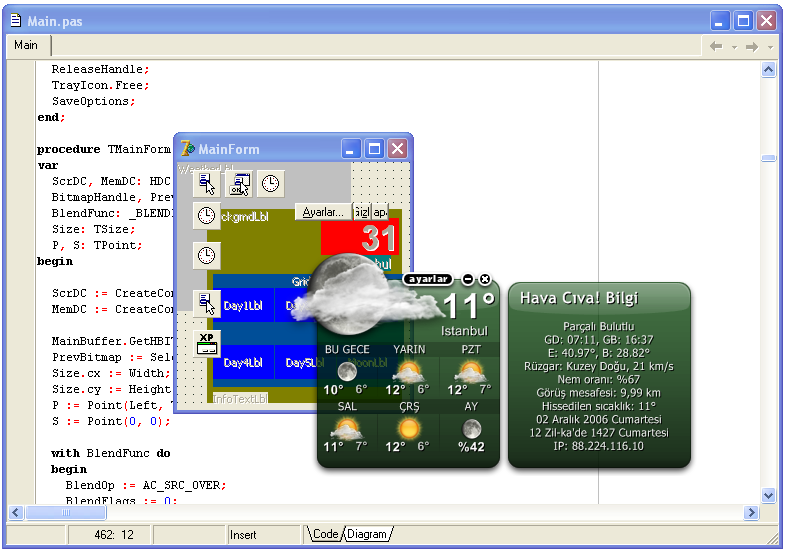
Task: Click the ap. button next to Gizl
Action: pyautogui.click(x=380, y=212)
